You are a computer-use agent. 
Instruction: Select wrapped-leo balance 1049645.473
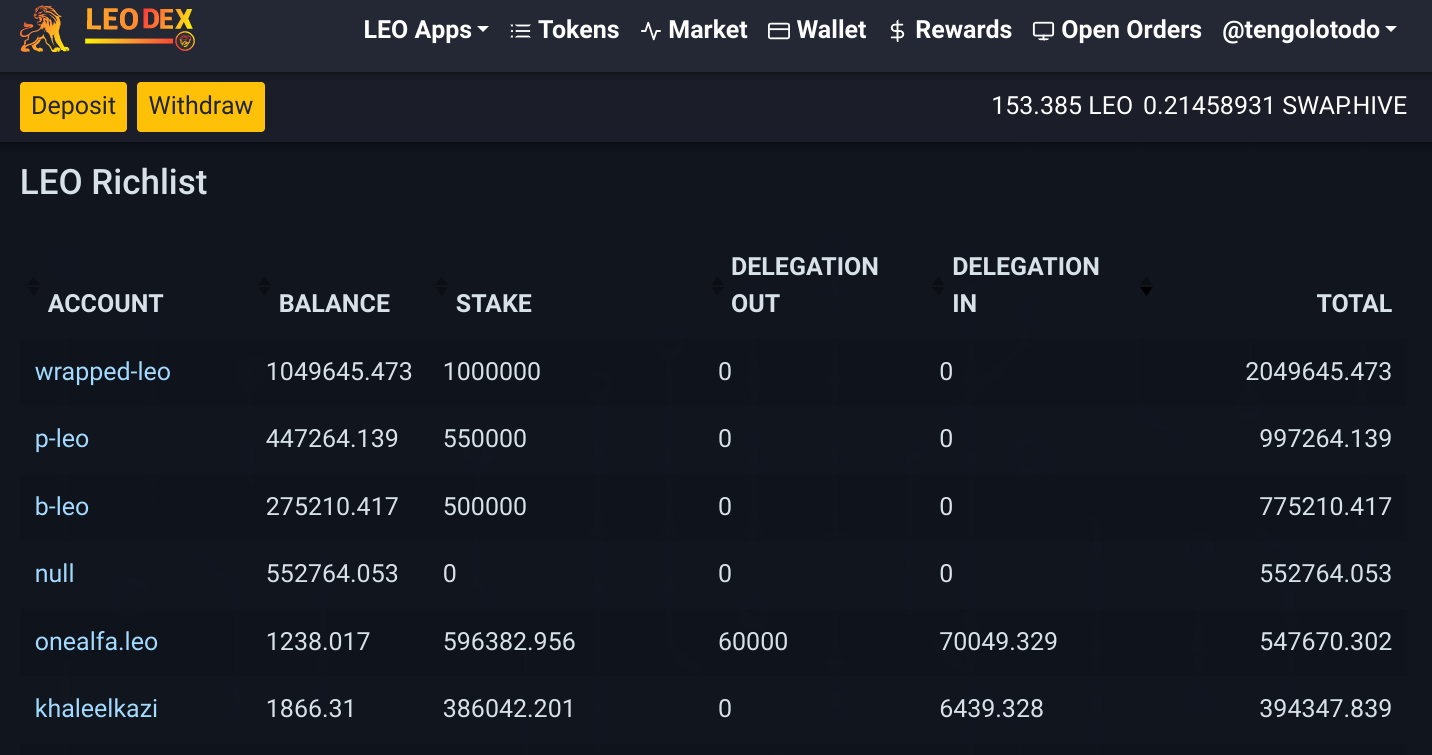click(x=339, y=372)
